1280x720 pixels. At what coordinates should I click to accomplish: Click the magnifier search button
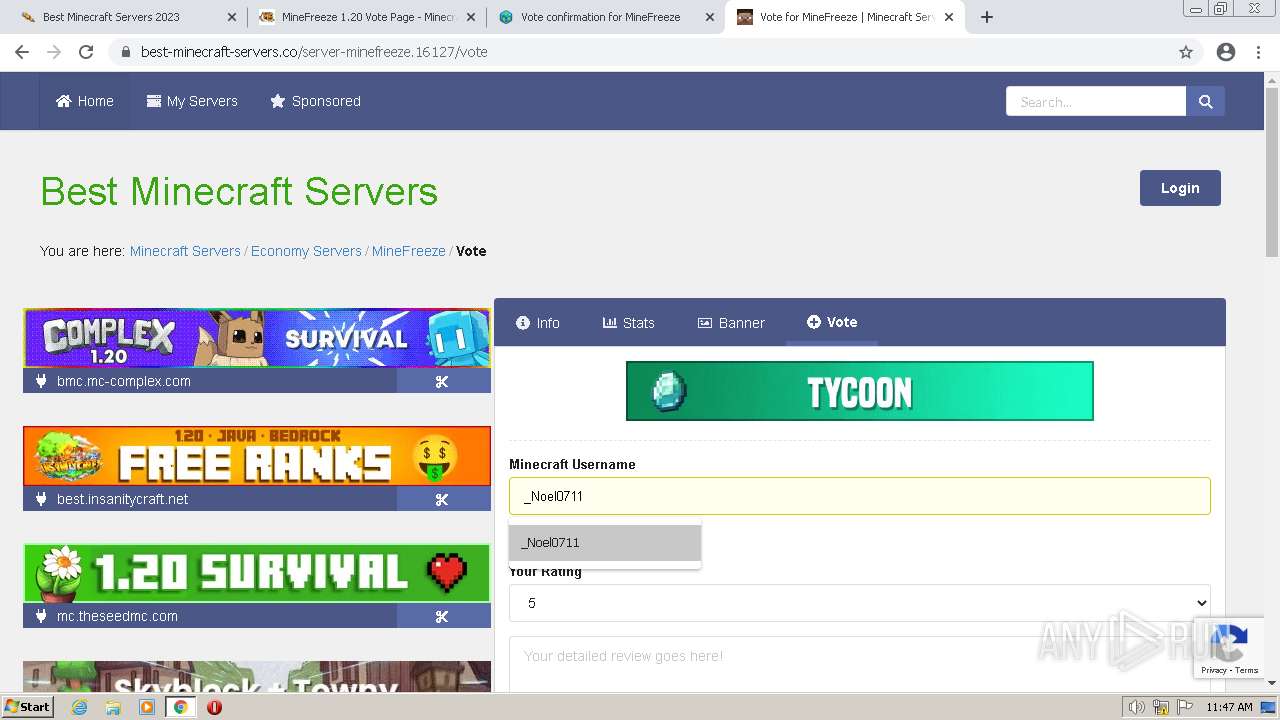coord(1205,101)
